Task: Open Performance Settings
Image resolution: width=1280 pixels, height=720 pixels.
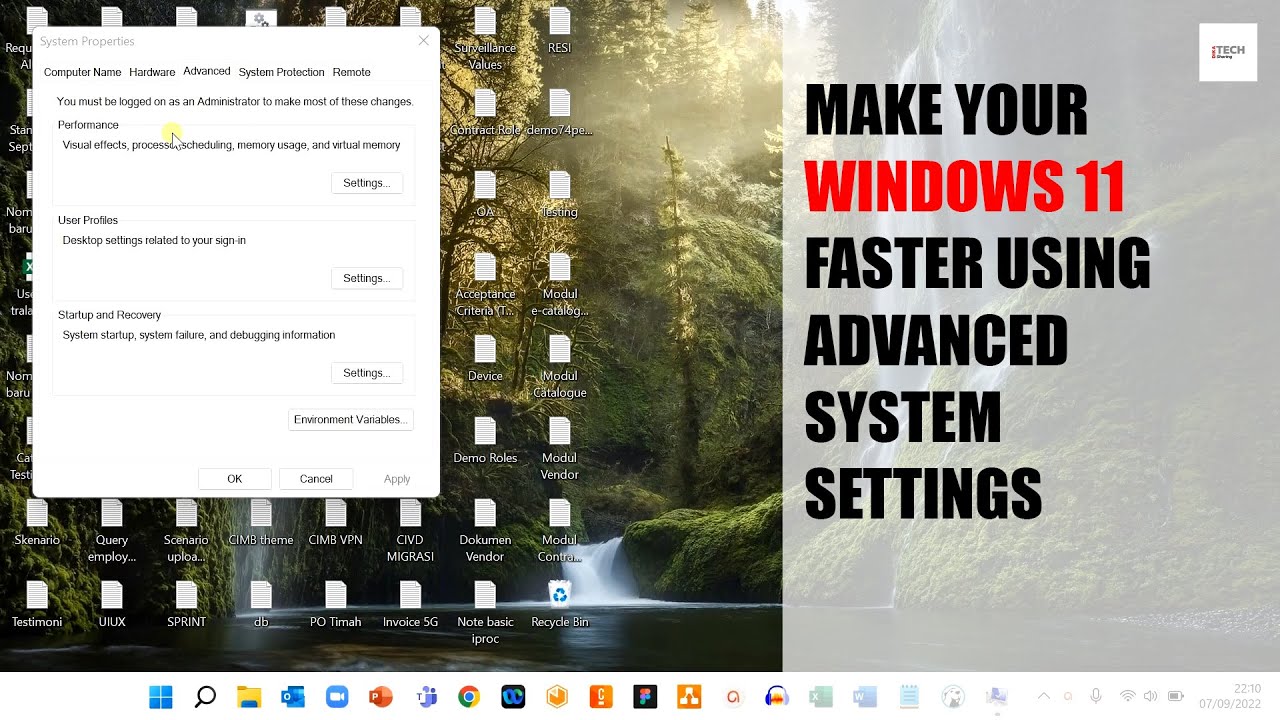Action: (x=367, y=183)
